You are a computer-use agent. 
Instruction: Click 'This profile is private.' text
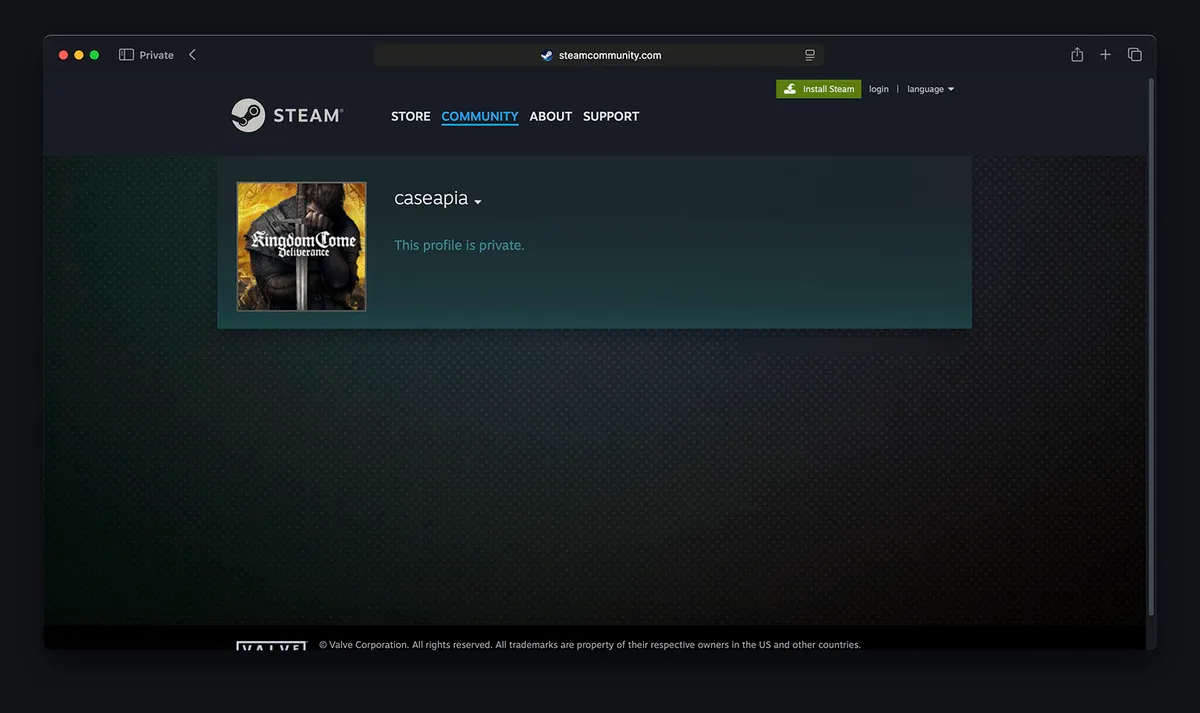point(459,245)
